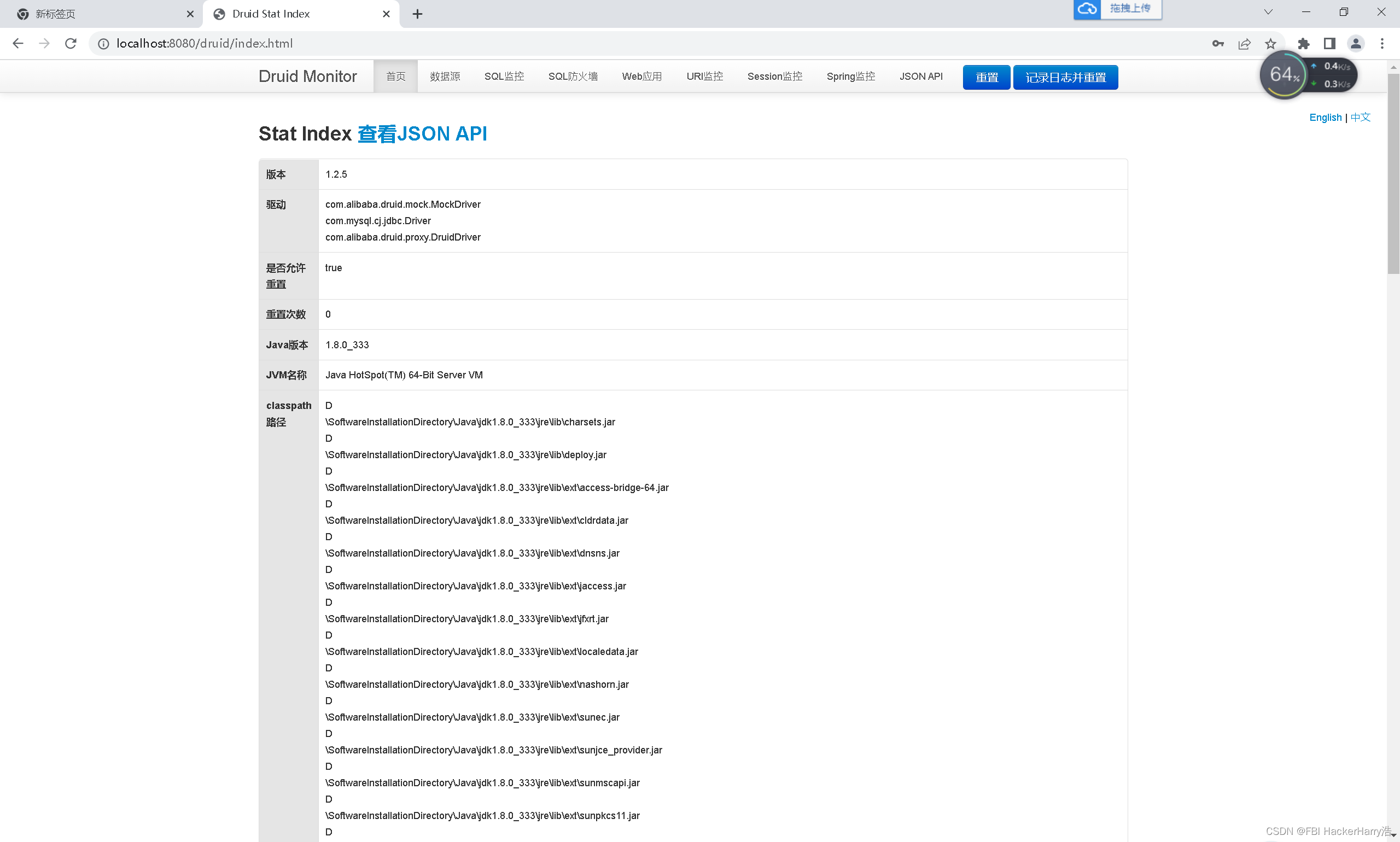Open the Web应用 nav item

642,77
